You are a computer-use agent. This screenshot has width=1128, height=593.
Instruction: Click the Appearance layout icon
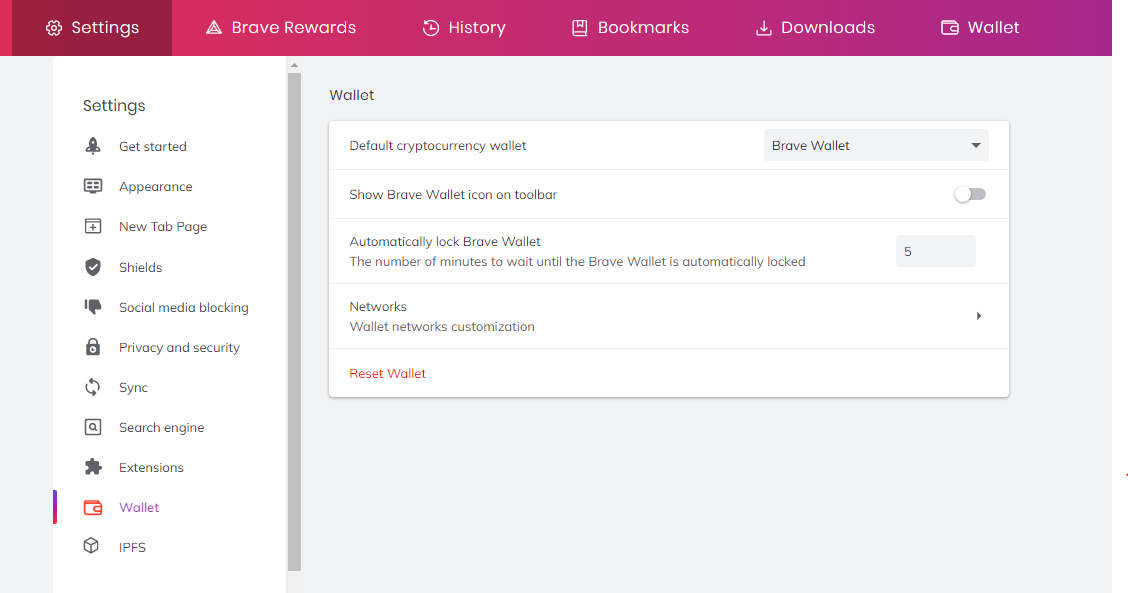tap(93, 186)
